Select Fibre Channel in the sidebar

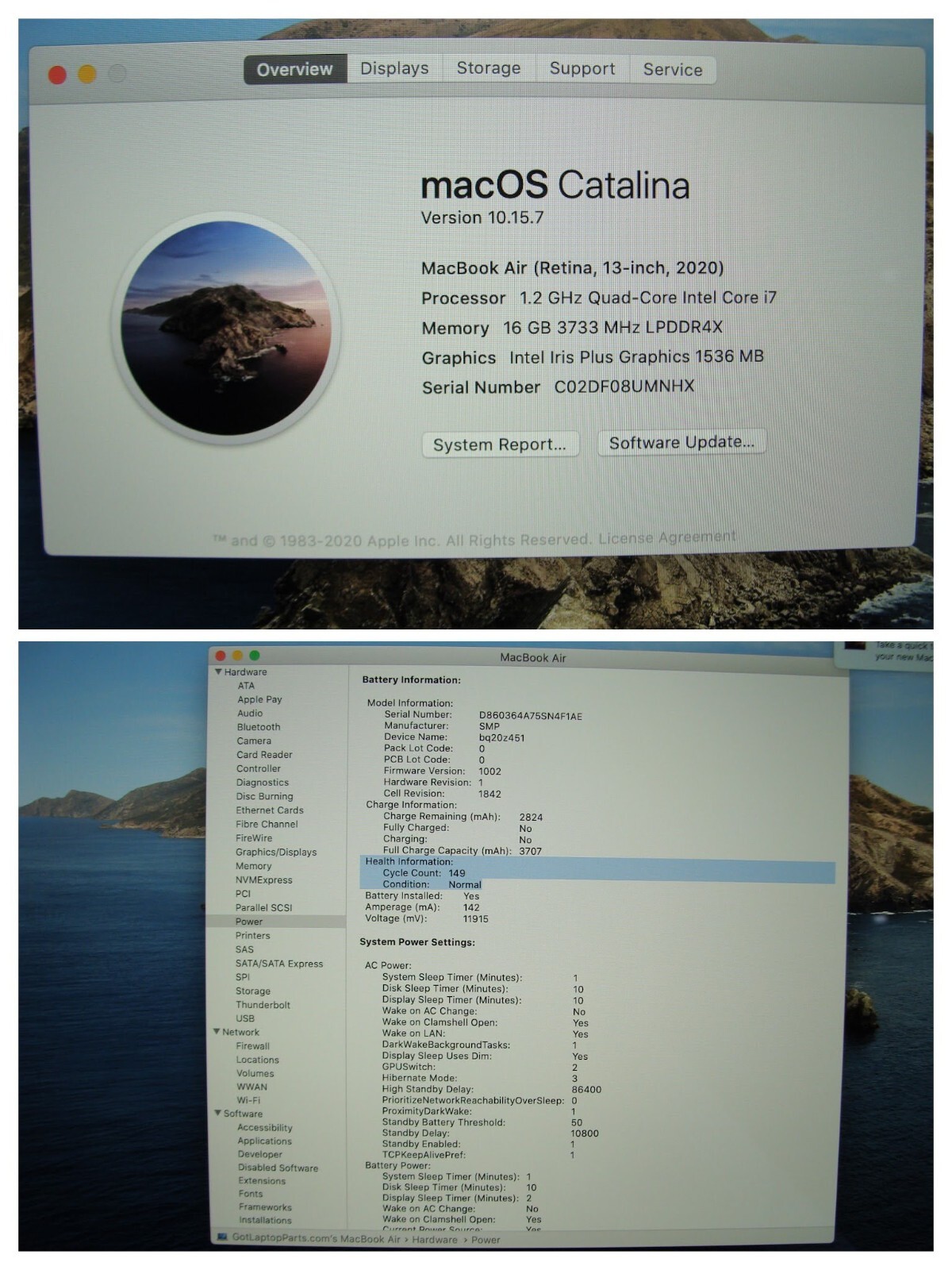[267, 824]
